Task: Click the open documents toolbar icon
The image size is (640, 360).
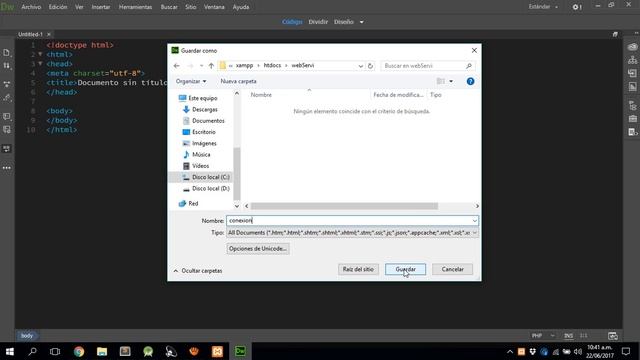Action: pyautogui.click(x=7, y=53)
